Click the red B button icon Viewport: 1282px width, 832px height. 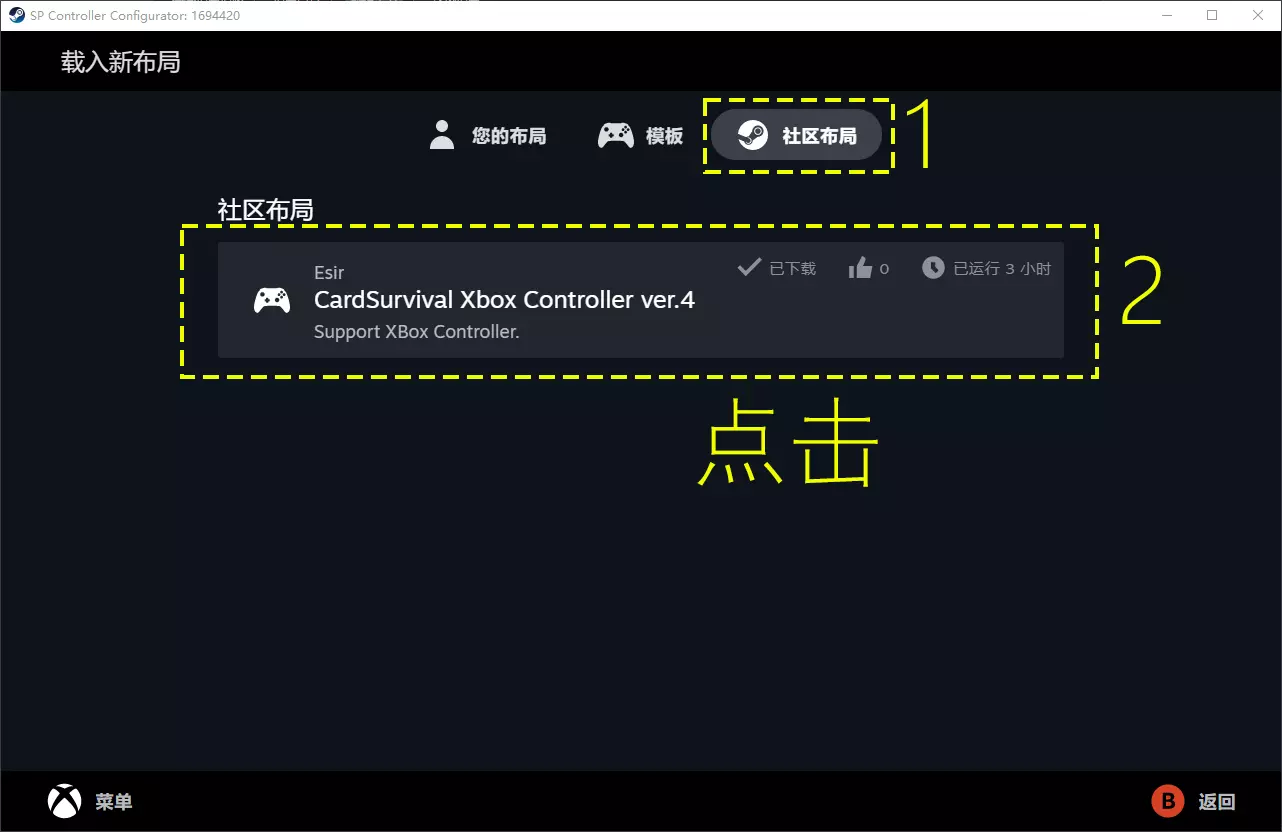click(1167, 801)
